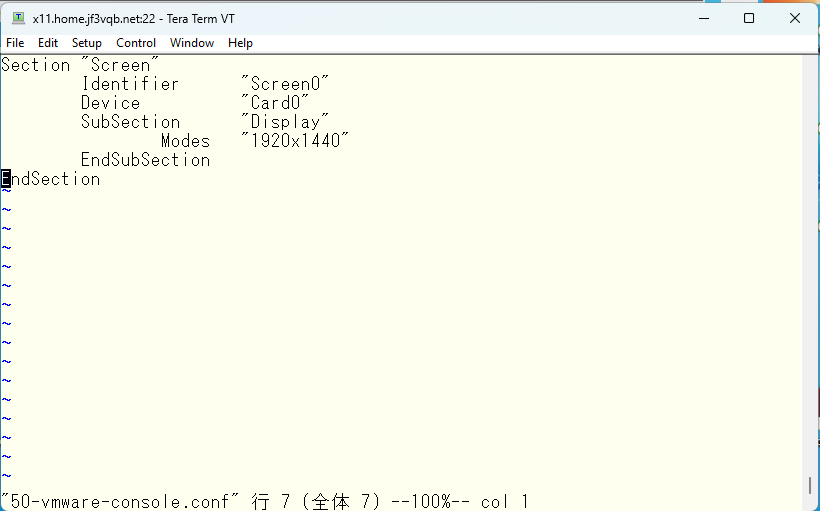The image size is (820, 511).
Task: Click the Section "Screen" header line
Action: 80,65
